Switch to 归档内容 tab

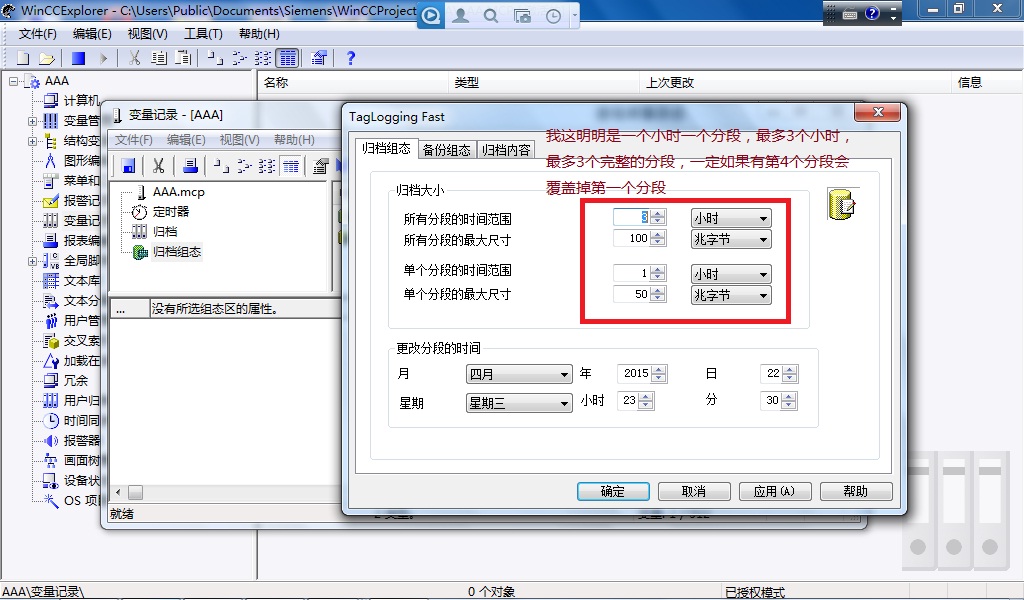coord(506,150)
